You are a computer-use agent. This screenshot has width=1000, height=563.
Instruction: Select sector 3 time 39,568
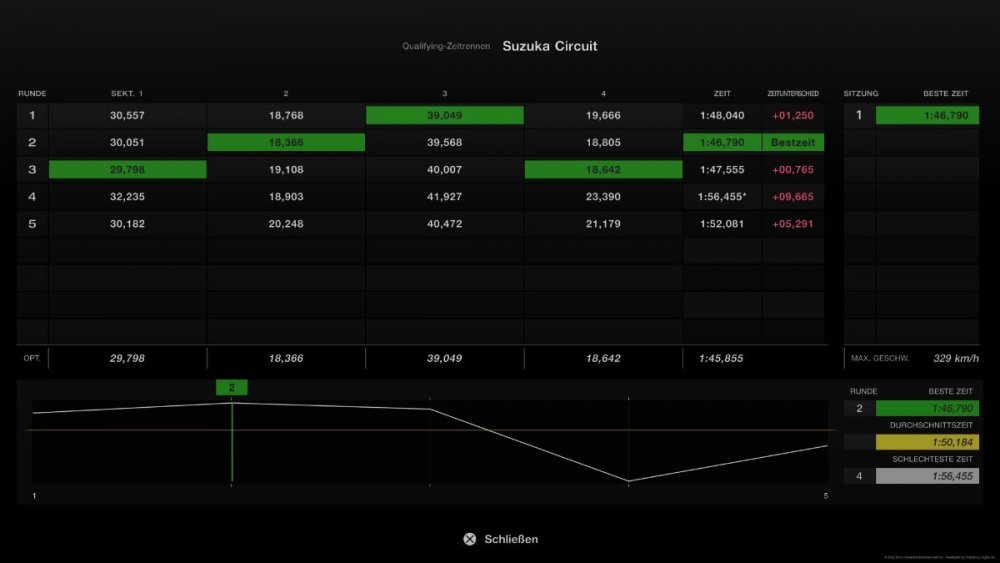tap(445, 142)
